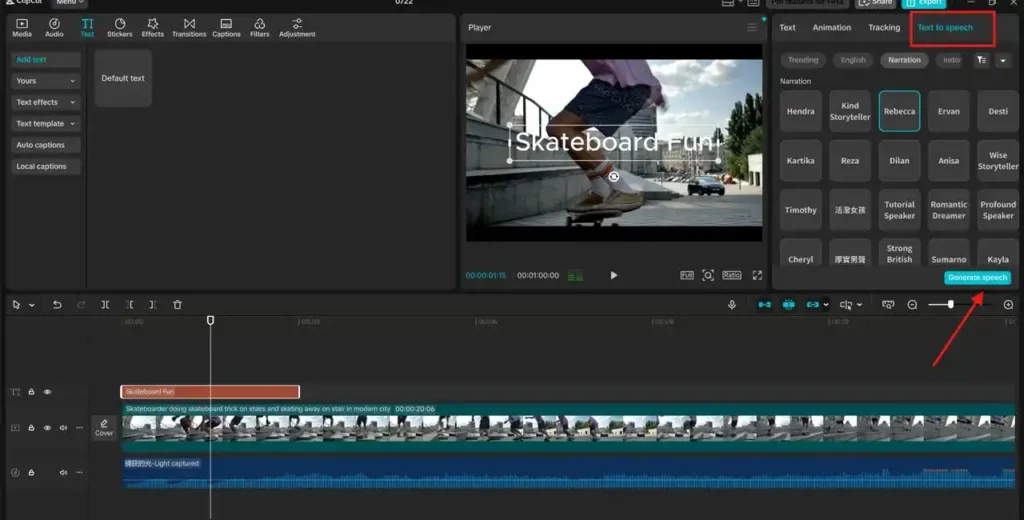Adjust the timeline zoom slider handle
The width and height of the screenshot is (1024, 520).
coord(951,304)
